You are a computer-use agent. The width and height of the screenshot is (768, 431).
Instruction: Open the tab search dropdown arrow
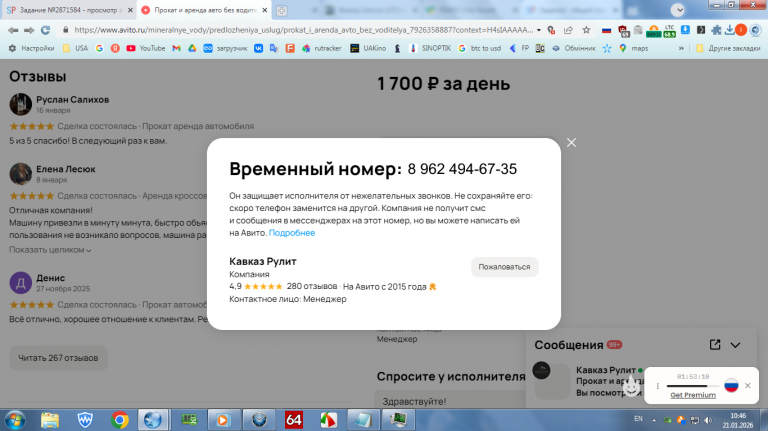[x=678, y=10]
